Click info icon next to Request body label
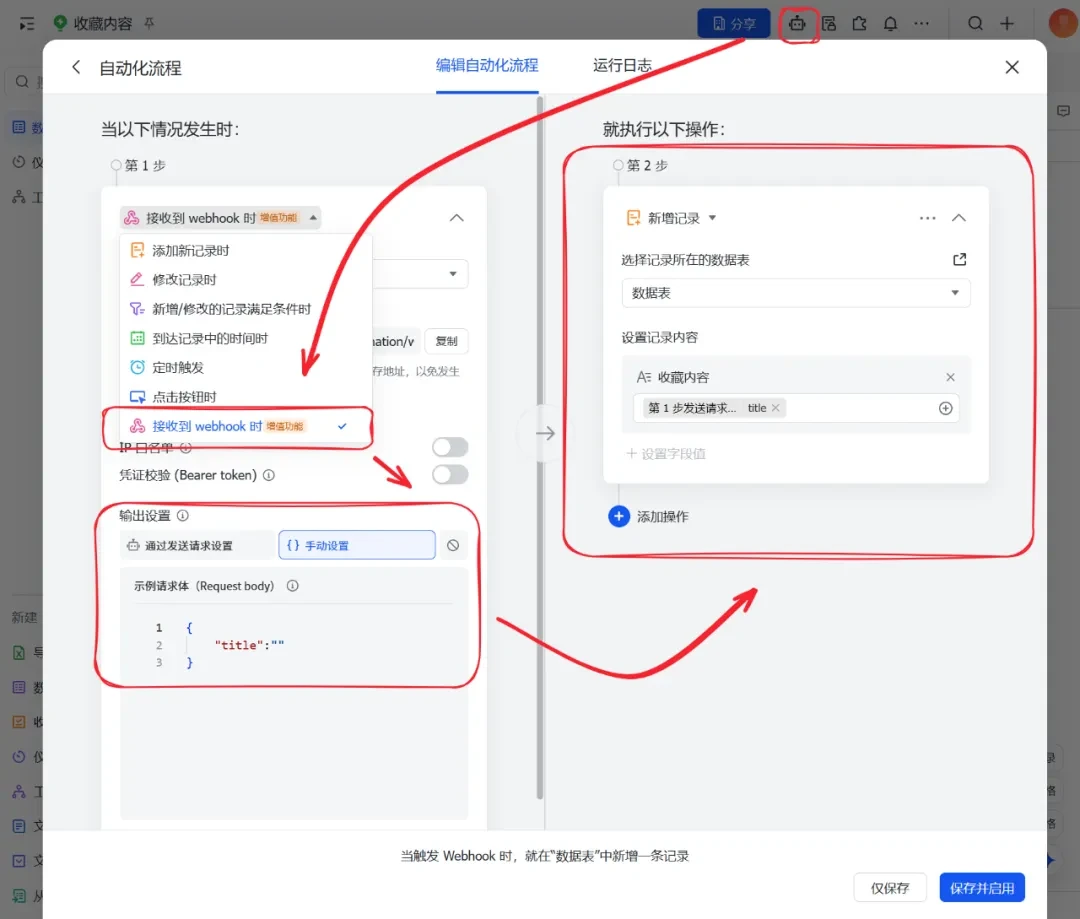The width and height of the screenshot is (1080, 919). tap(293, 586)
